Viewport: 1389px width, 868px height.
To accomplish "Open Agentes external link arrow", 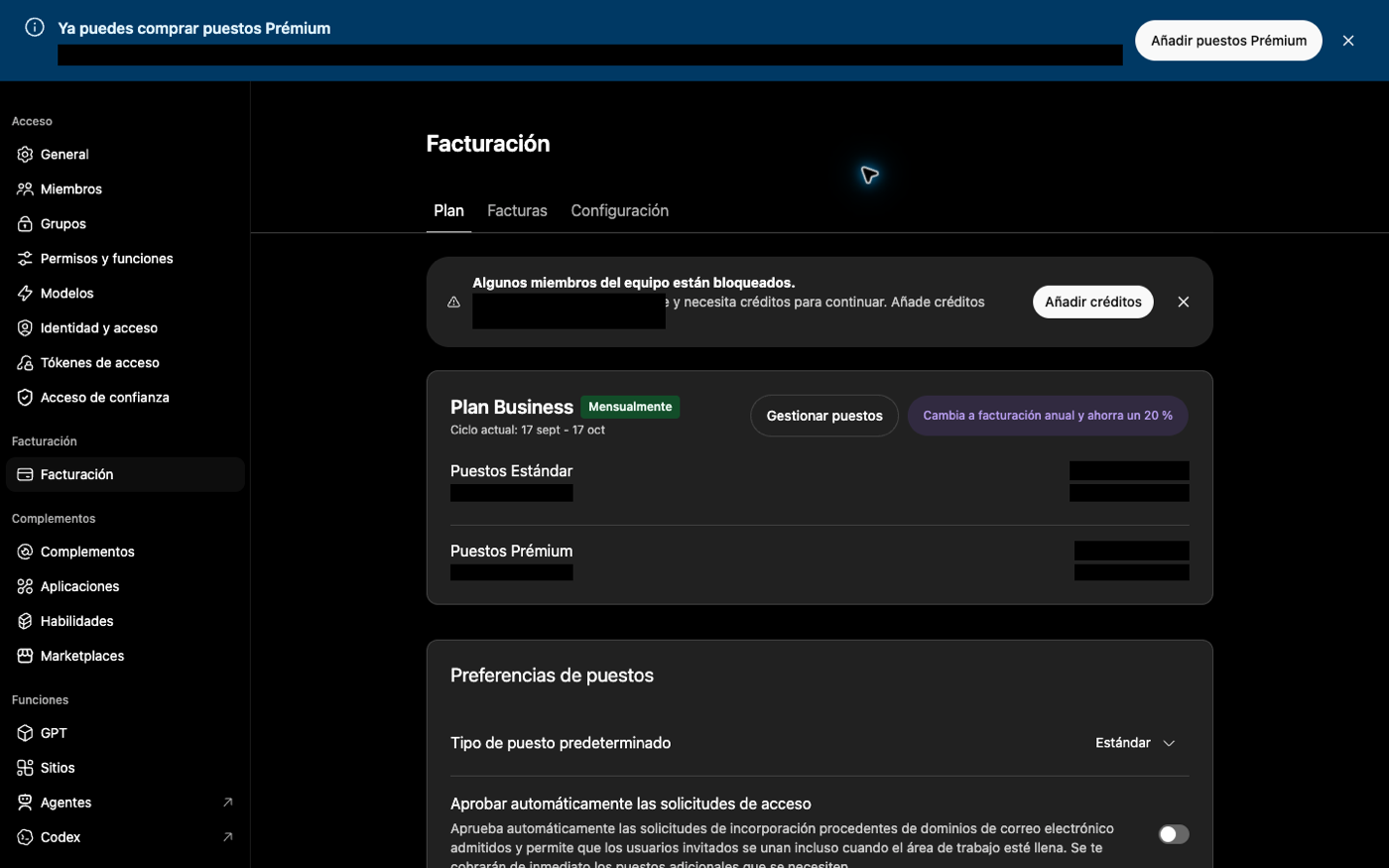I will [227, 803].
